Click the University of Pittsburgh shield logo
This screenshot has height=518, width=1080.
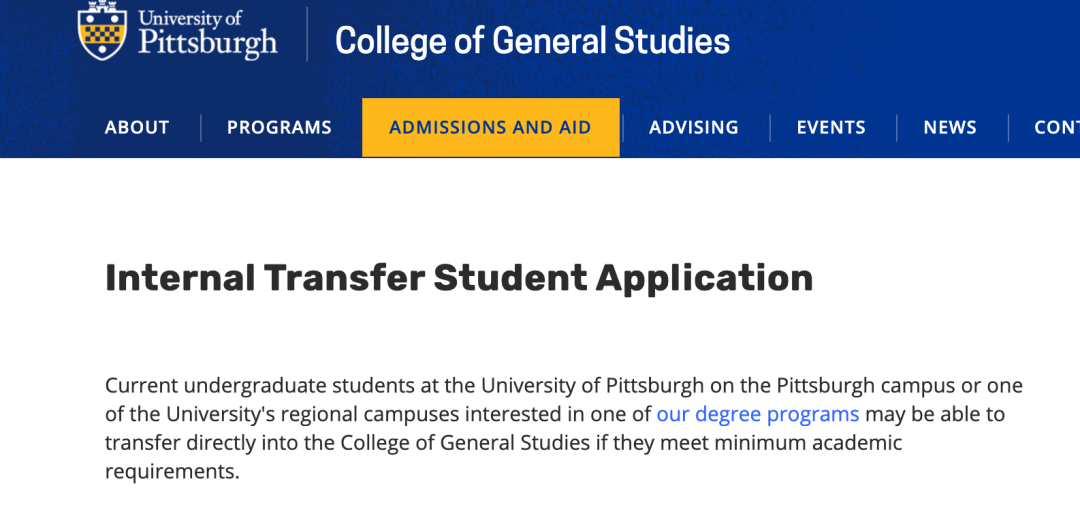coord(103,32)
